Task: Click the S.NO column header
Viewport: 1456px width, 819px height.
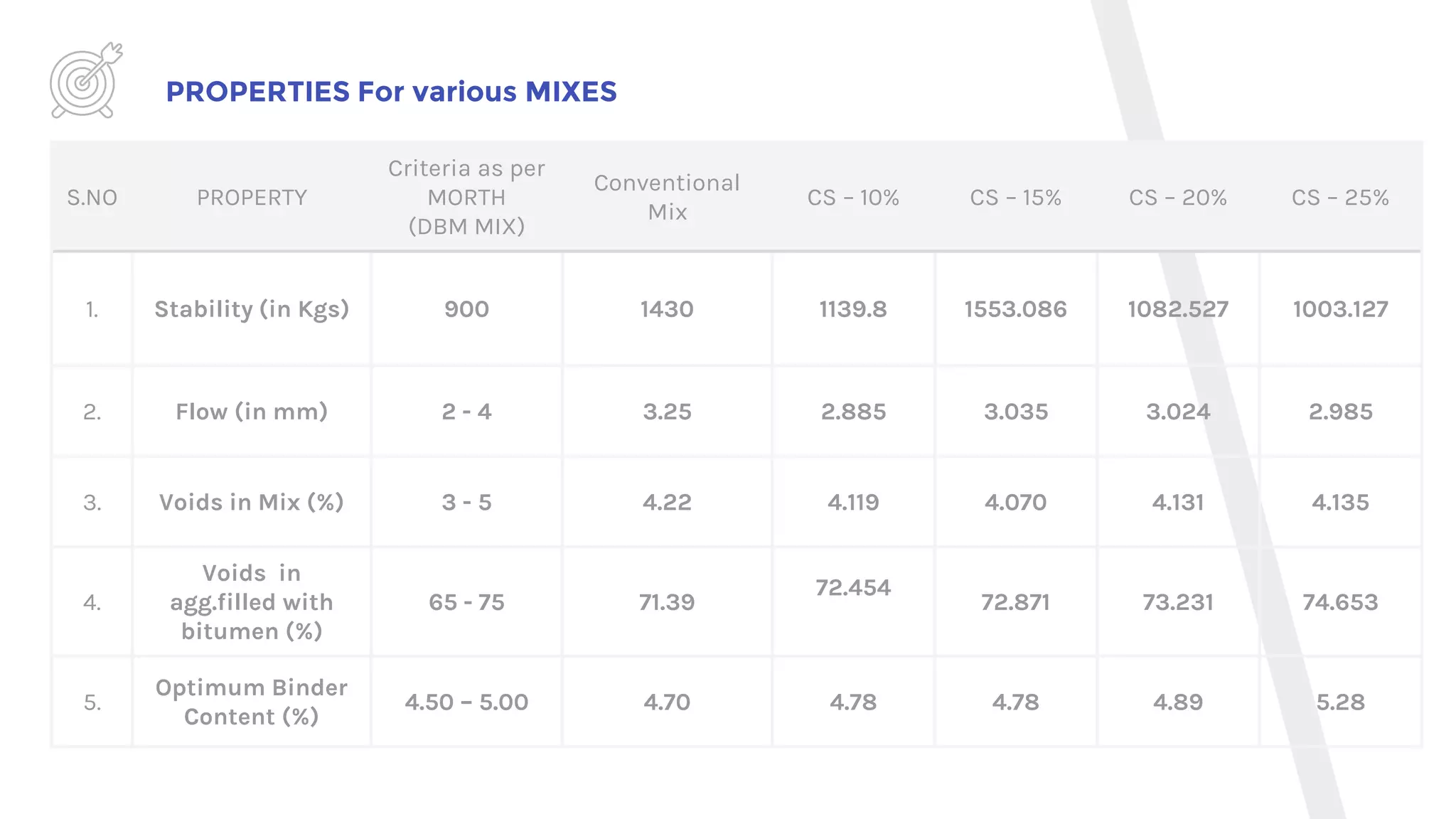Action: 92,198
